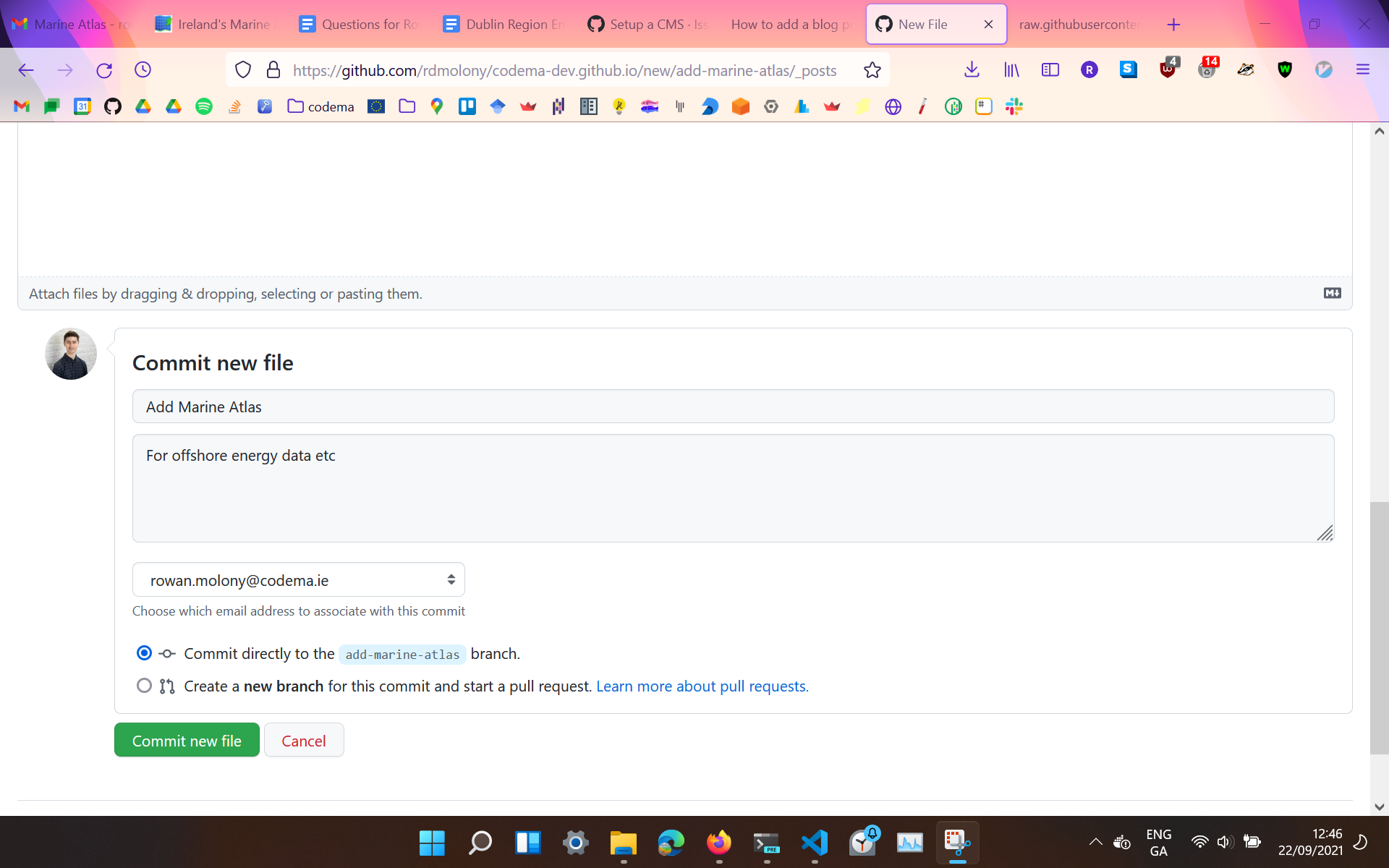This screenshot has width=1389, height=868.
Task: Open the commit email address dropdown
Action: click(298, 580)
